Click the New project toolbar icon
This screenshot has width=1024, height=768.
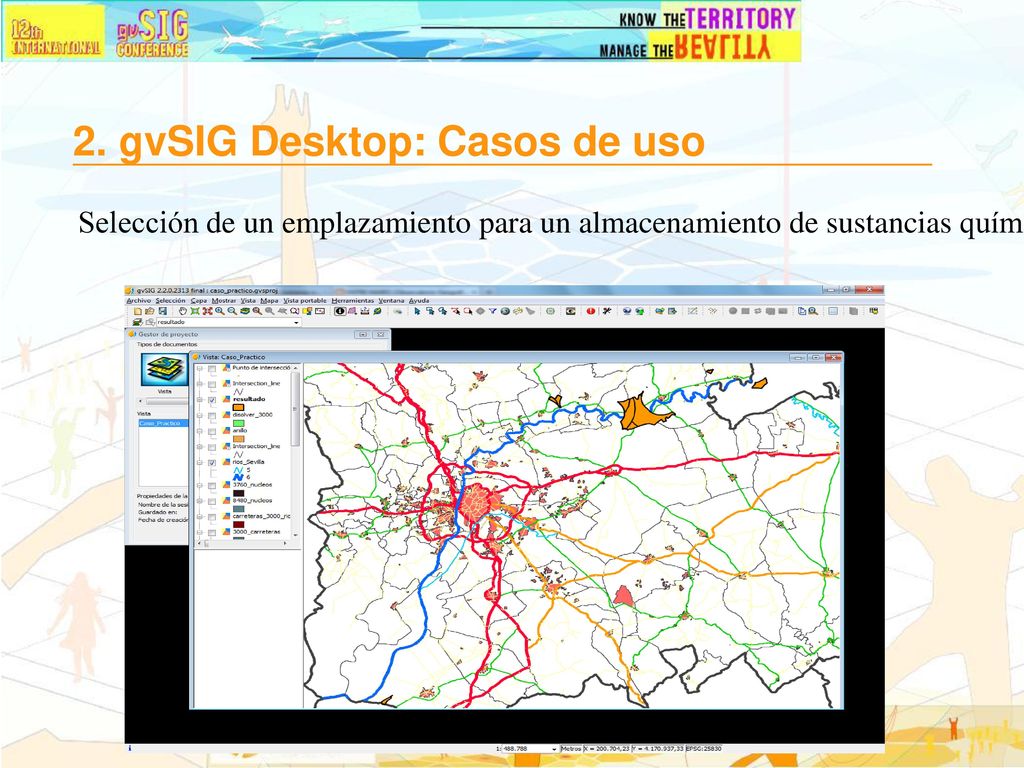[138, 312]
